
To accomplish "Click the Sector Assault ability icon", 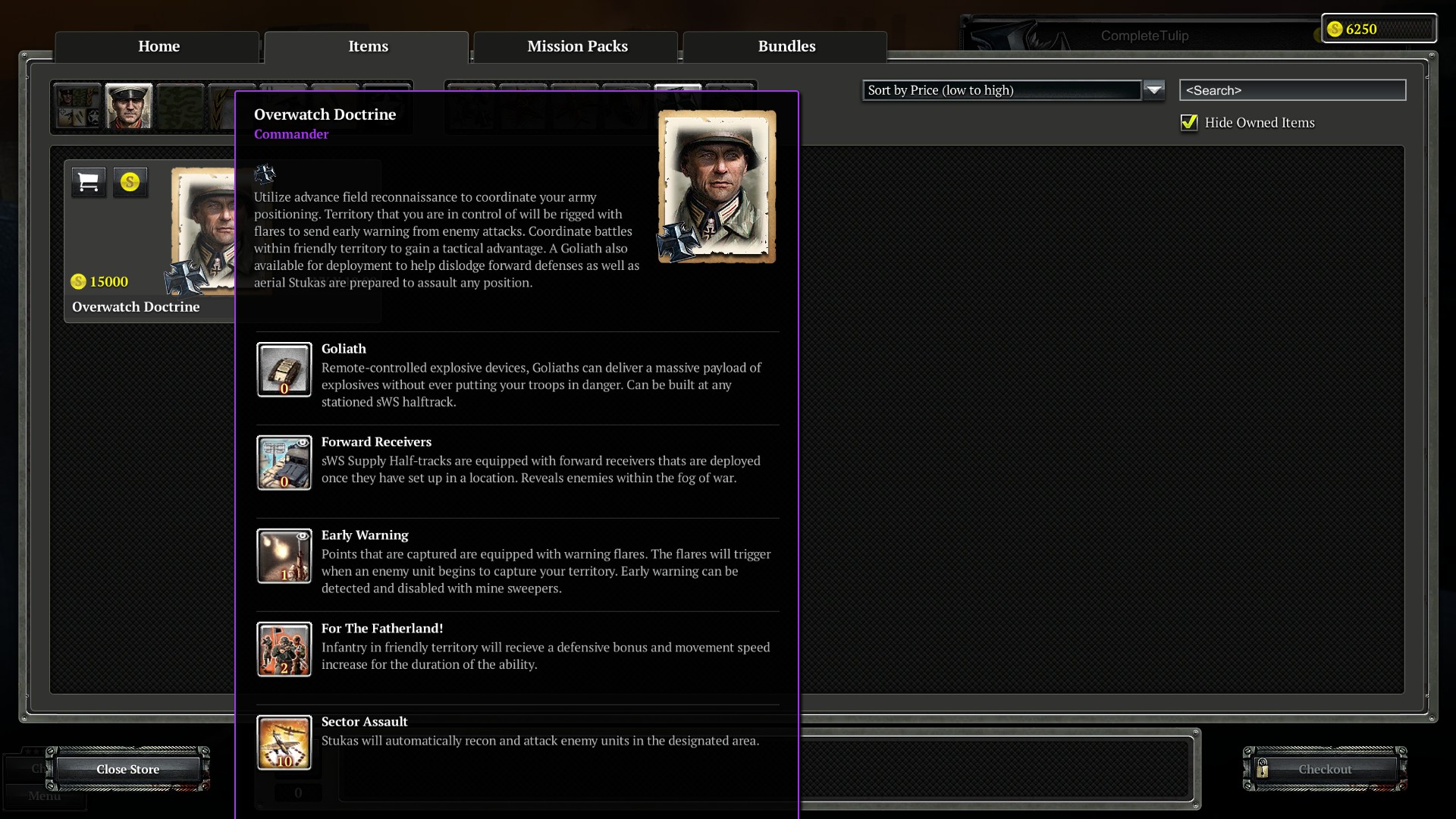I will pyautogui.click(x=284, y=742).
